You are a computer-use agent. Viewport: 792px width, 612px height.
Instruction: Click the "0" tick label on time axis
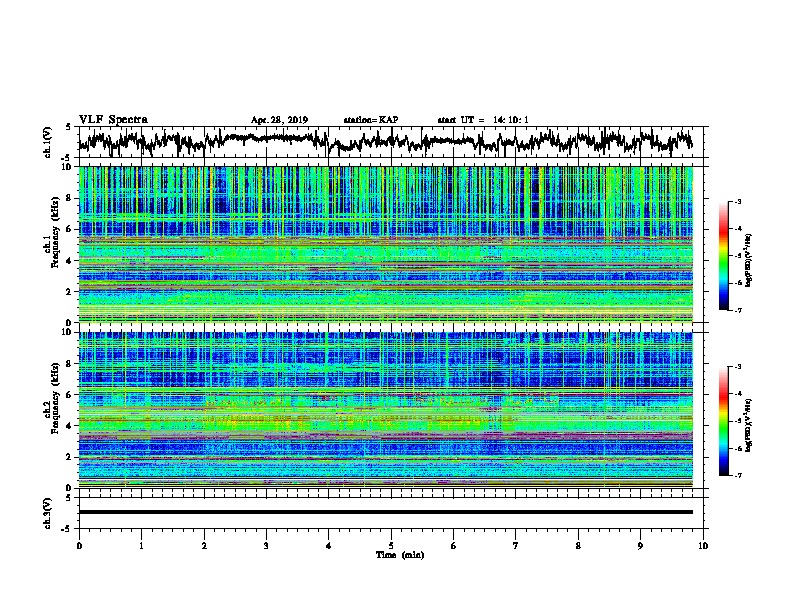tap(79, 546)
